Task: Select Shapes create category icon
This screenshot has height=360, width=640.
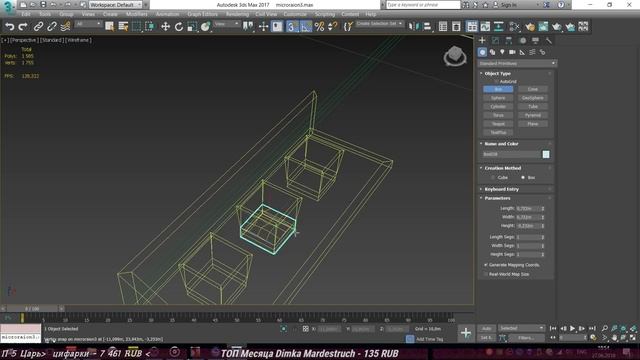Action: [492, 52]
